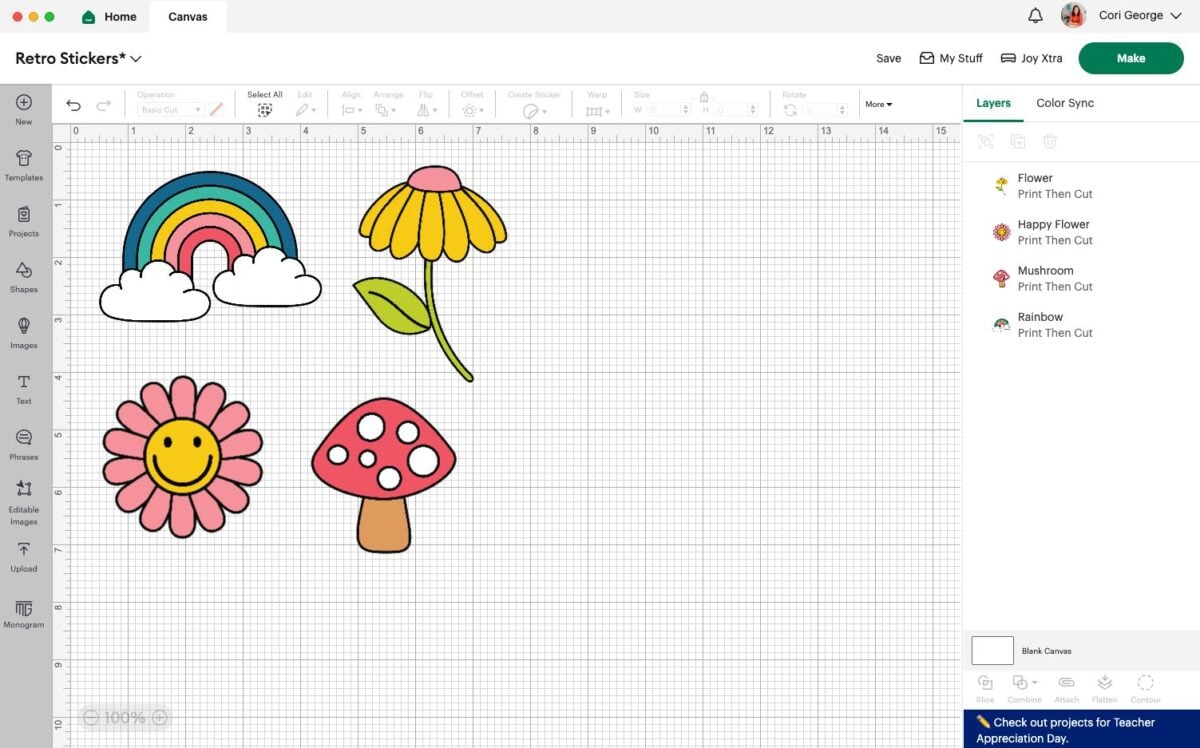Click the Select All icon
This screenshot has width=1200, height=748.
point(265,110)
